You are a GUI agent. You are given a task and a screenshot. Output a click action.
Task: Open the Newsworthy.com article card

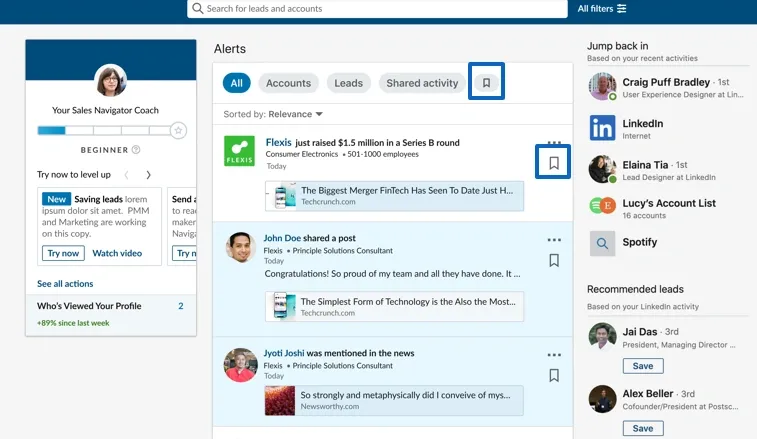point(394,400)
